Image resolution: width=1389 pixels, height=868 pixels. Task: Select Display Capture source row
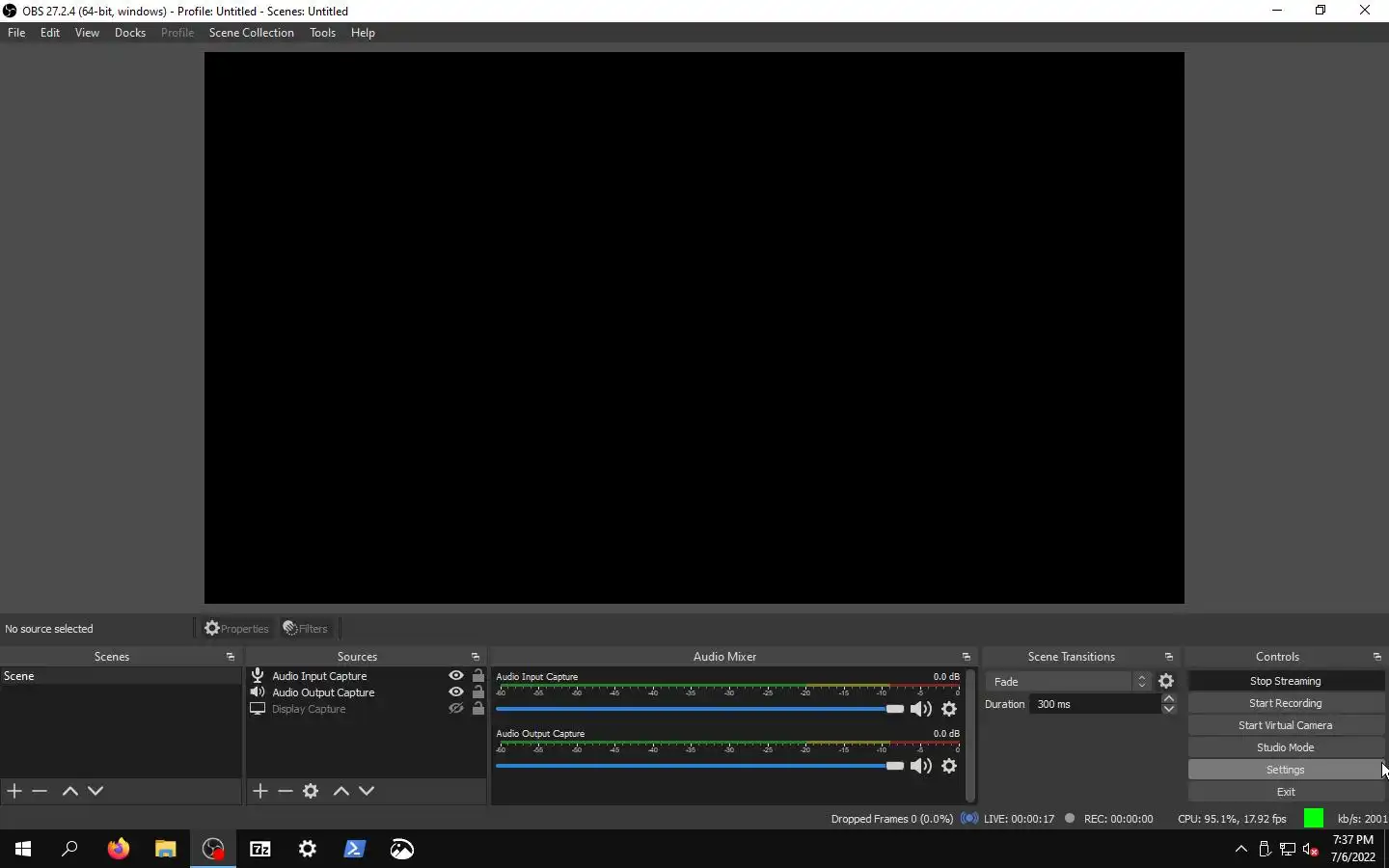pyautogui.click(x=367, y=709)
